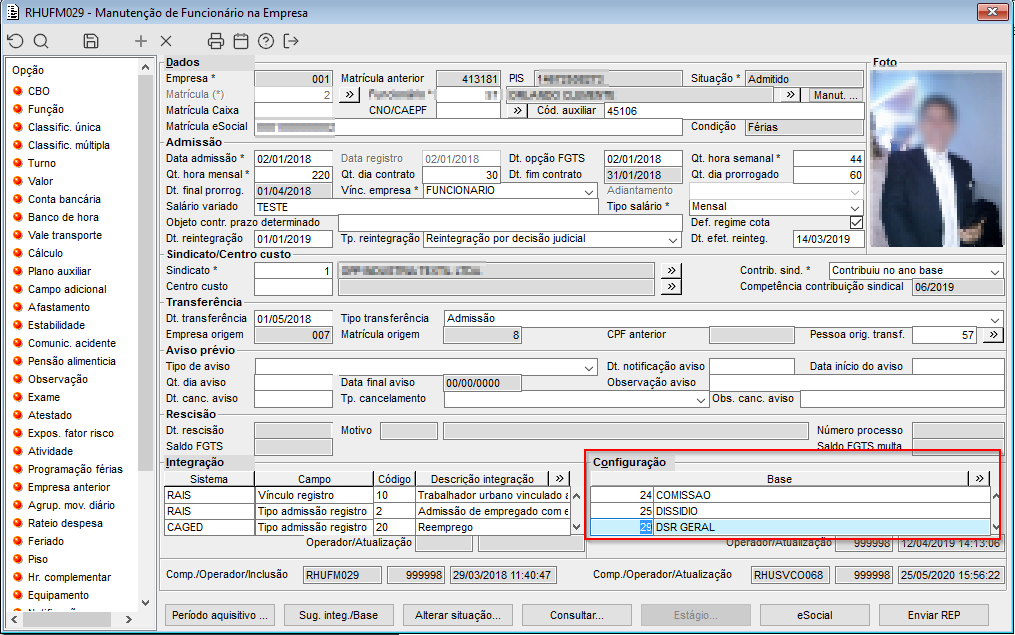
Task: Click the search magnifier toolbar icon
Action: click(x=41, y=41)
